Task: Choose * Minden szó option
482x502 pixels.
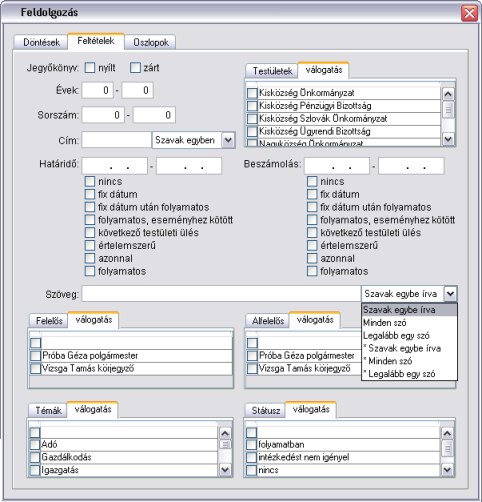Action: click(409, 361)
